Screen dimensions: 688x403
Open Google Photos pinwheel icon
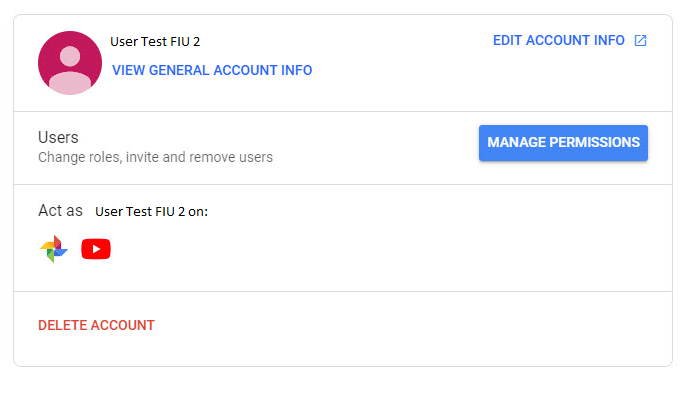pyautogui.click(x=54, y=249)
